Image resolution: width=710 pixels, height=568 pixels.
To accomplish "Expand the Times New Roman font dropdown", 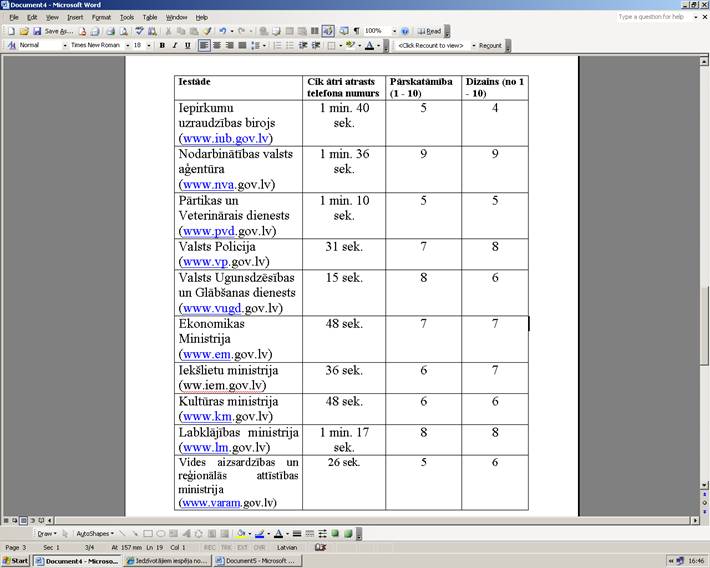I will coord(126,45).
